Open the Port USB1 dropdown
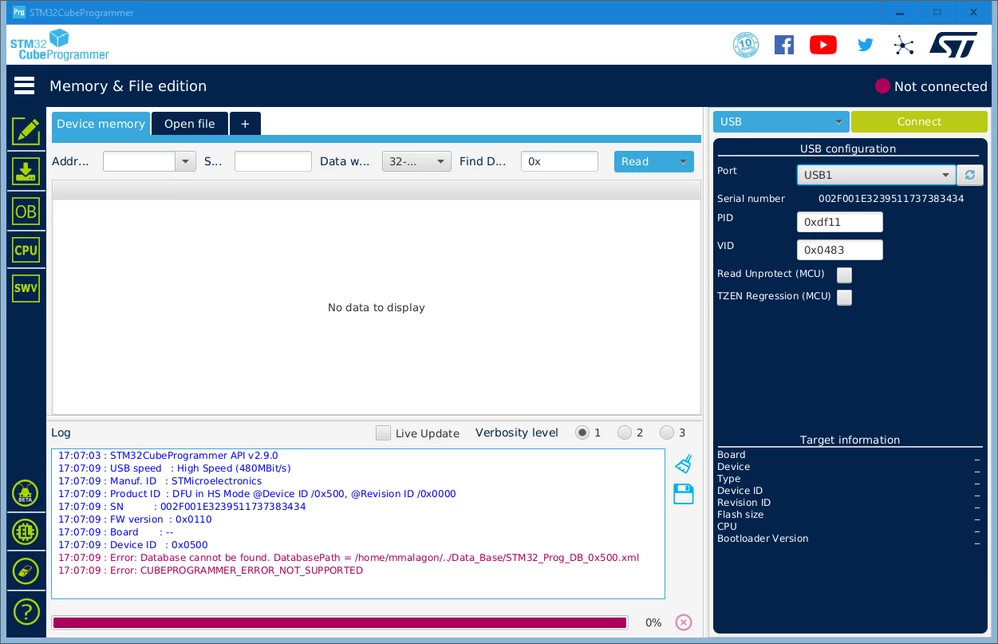 (x=876, y=174)
